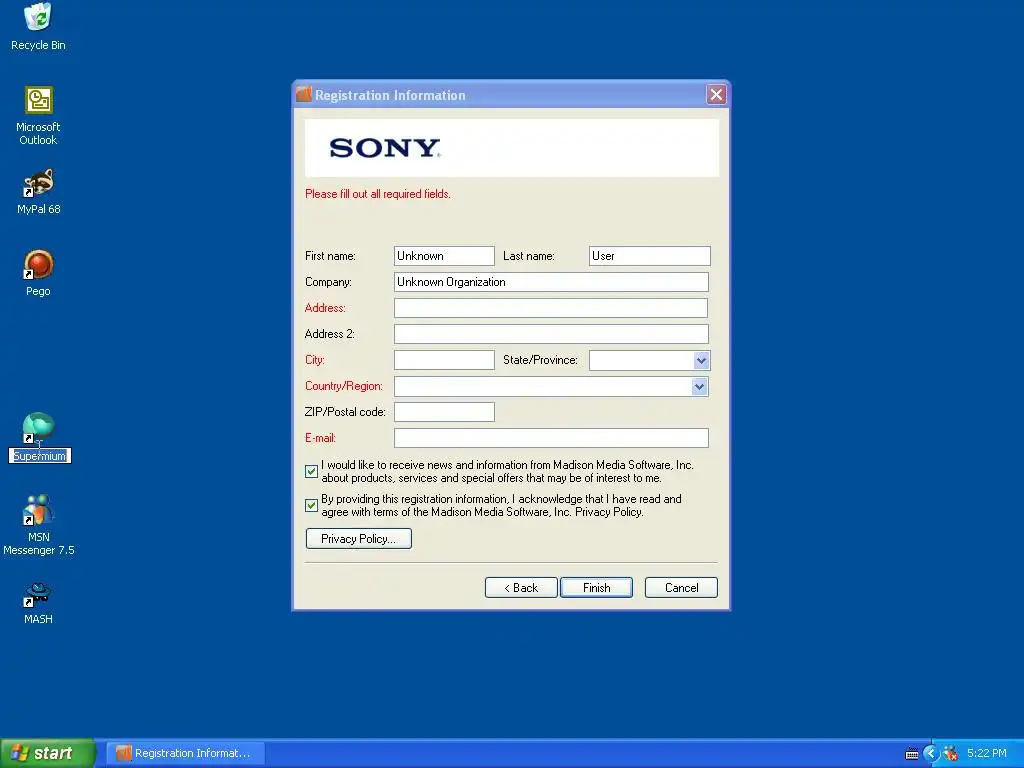This screenshot has width=1024, height=768.
Task: Open the Windows start menu
Action: (x=47, y=754)
